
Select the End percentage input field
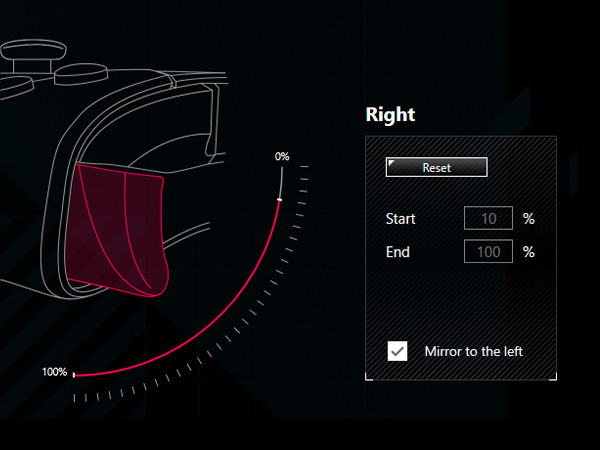click(x=488, y=251)
